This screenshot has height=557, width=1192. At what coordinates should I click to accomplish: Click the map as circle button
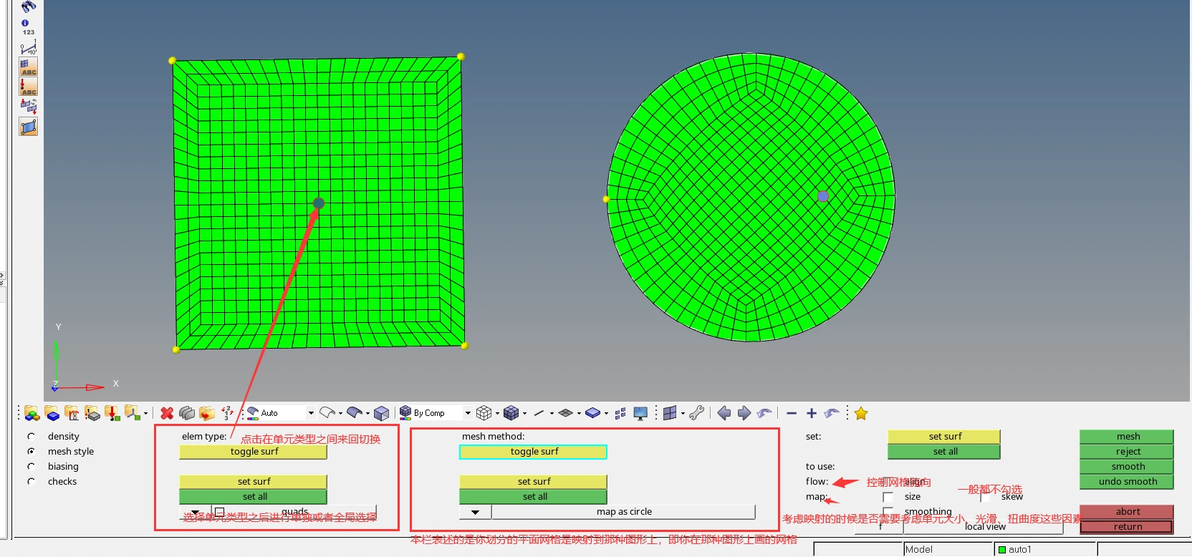point(623,511)
